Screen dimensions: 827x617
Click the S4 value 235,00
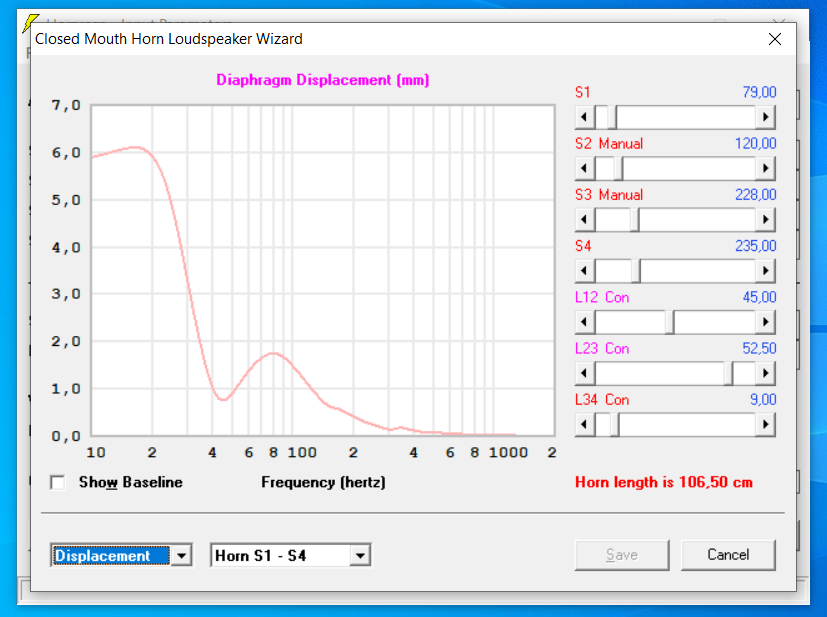756,246
